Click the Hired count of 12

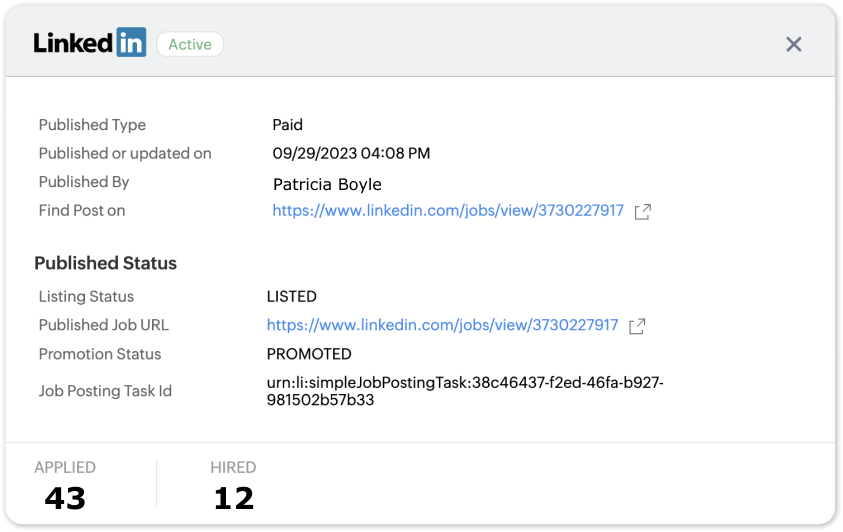(x=234, y=497)
